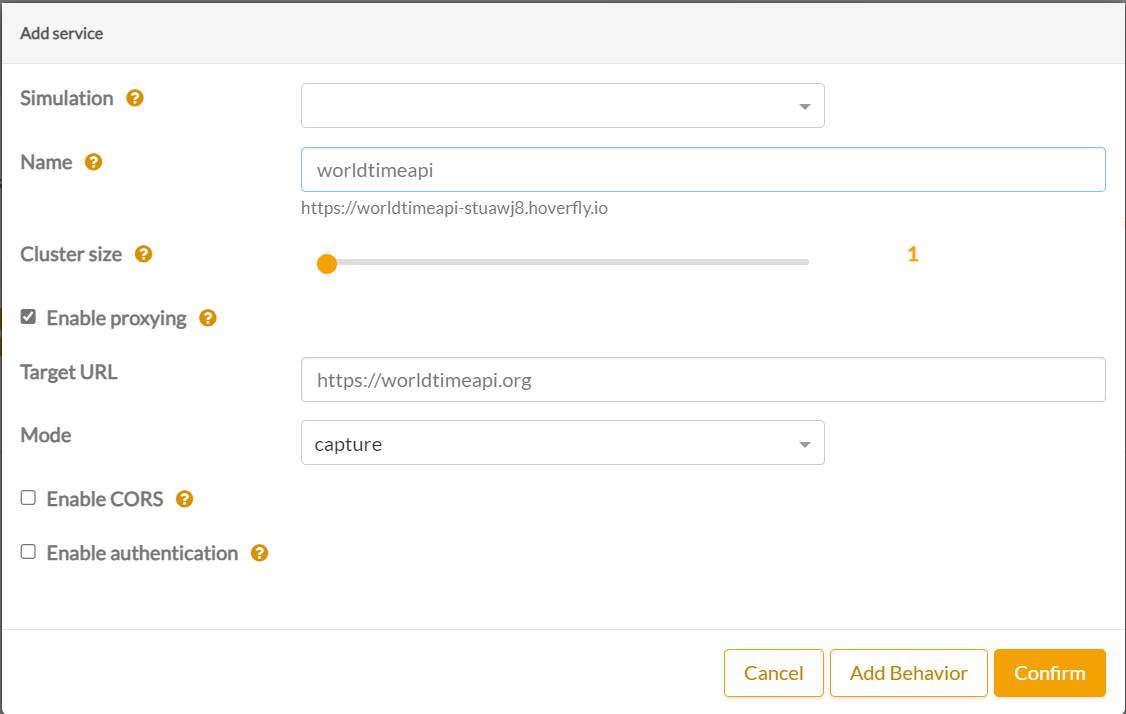Viewport: 1126px width, 714px height.
Task: Uncheck the Enable proxying checkbox
Action: point(29,317)
